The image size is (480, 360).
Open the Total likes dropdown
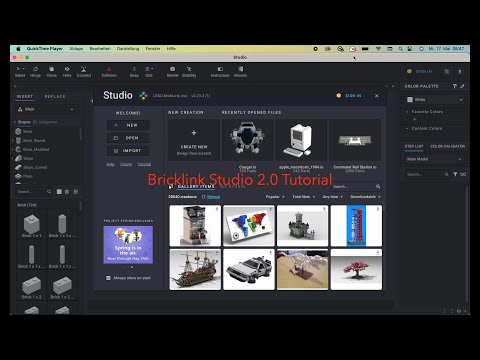point(303,197)
